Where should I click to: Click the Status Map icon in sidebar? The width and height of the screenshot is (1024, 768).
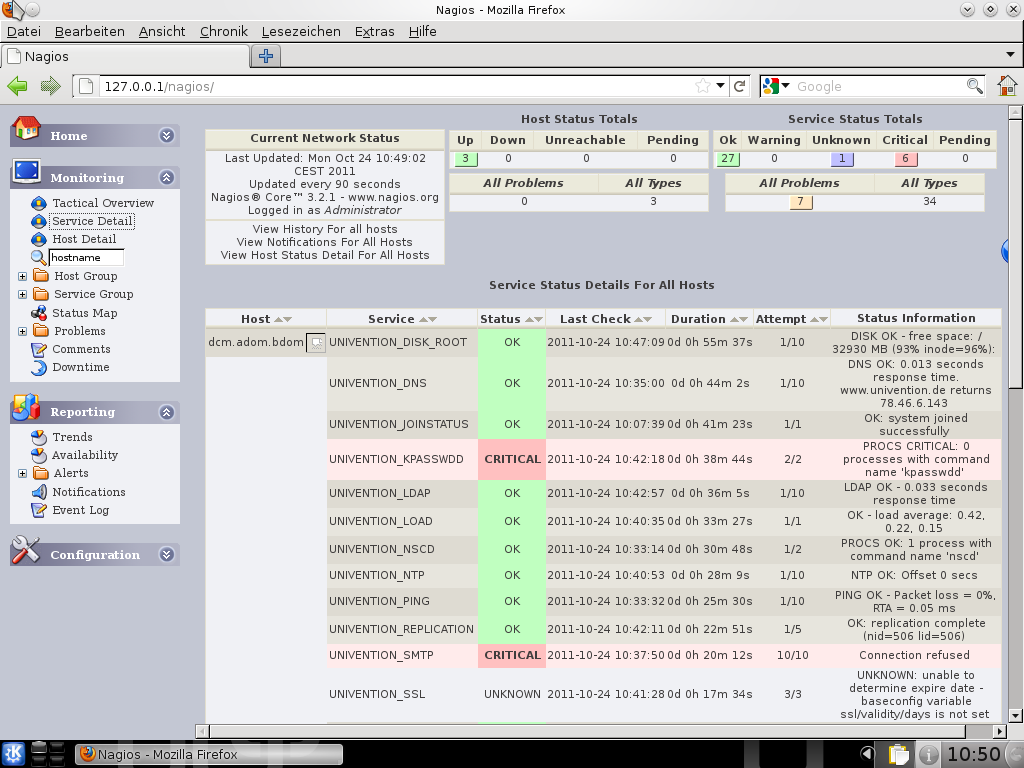39,313
